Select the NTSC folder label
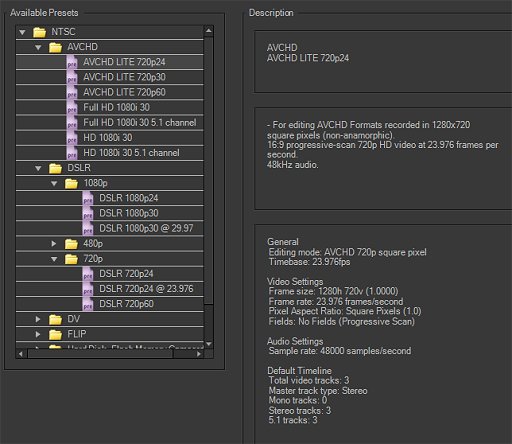Screen dimensions: 512x444 63,32
